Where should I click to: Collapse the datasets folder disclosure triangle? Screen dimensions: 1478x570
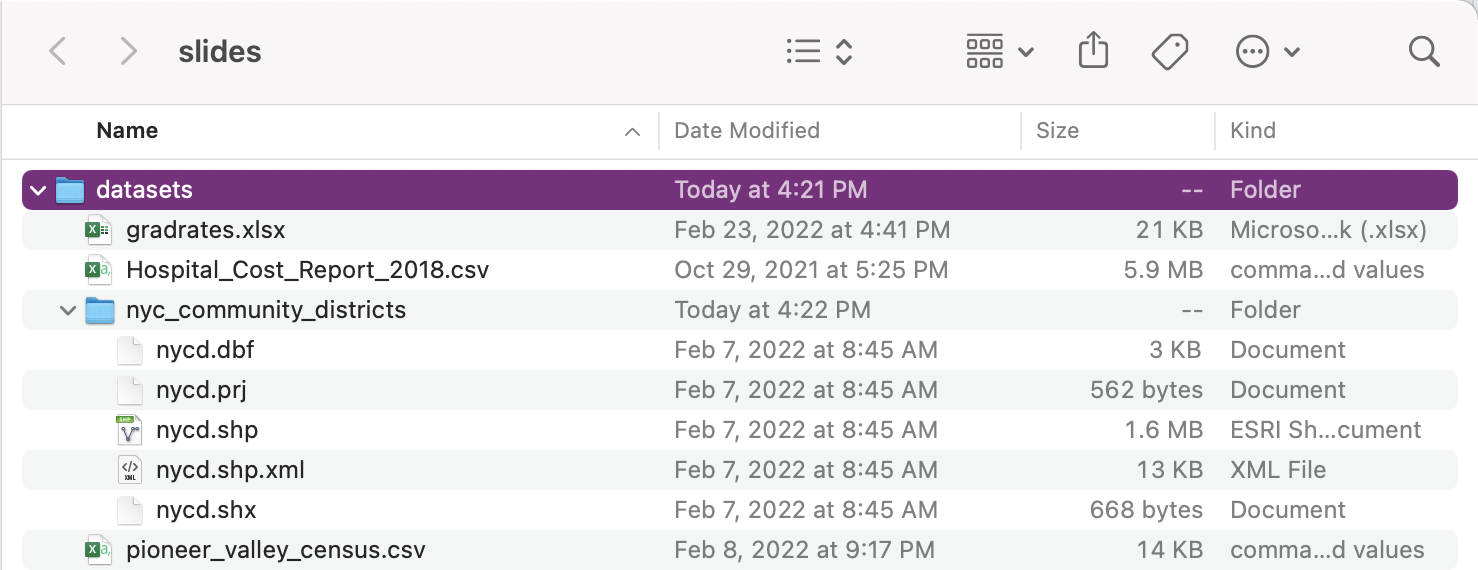[38, 190]
